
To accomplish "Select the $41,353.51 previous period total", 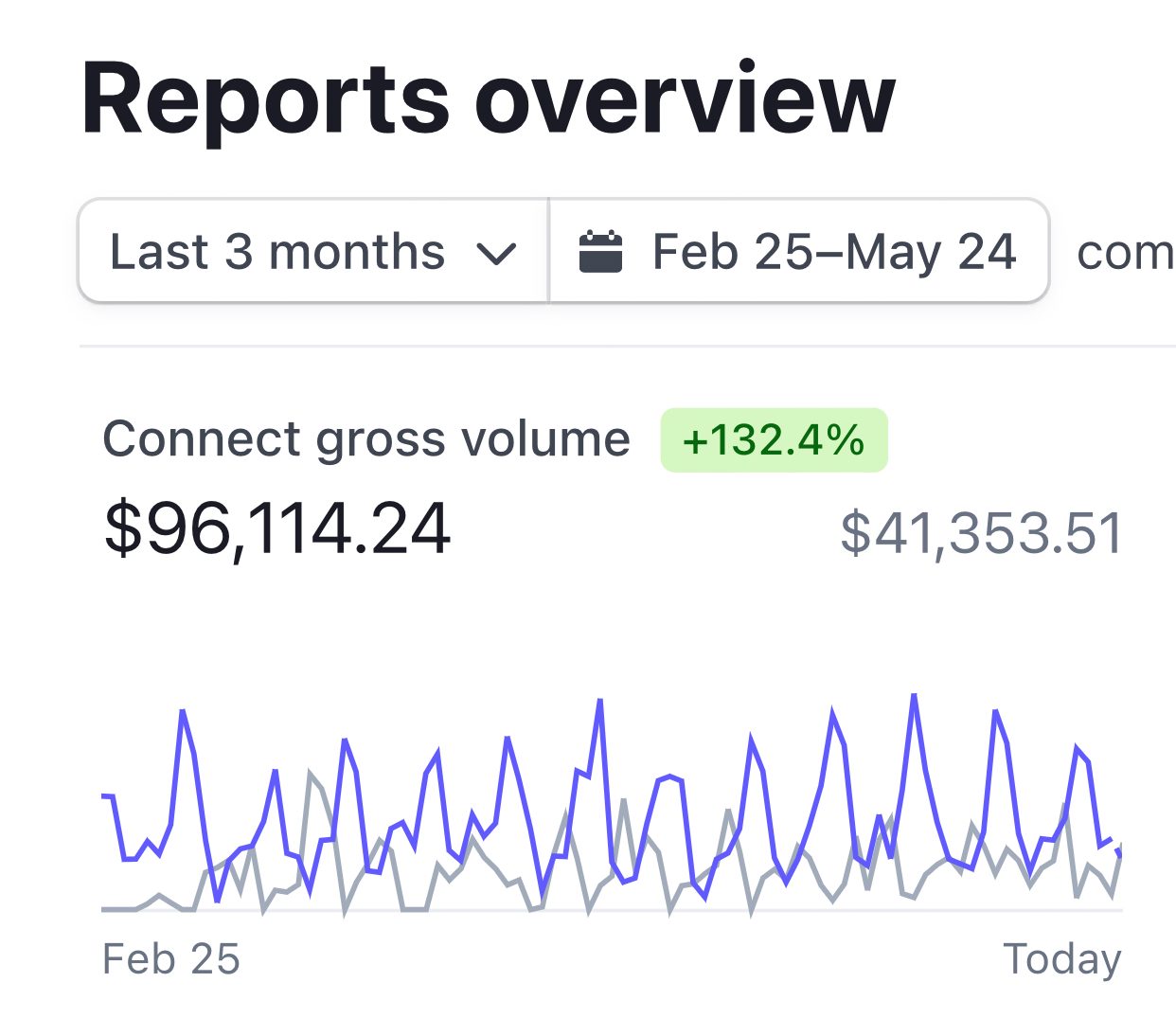I will 981,532.
